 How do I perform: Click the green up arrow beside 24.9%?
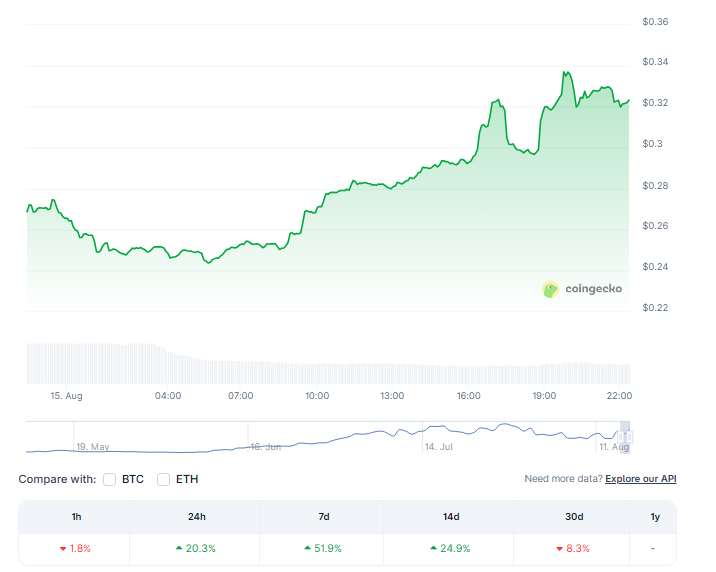(x=434, y=548)
